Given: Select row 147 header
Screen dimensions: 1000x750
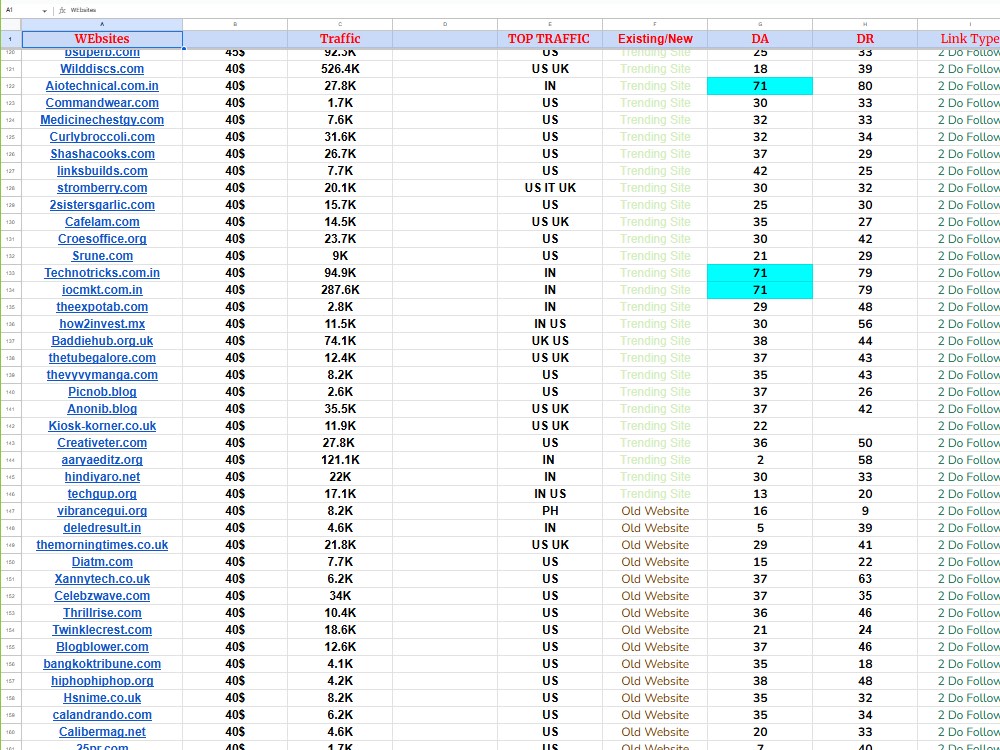Looking at the screenshot, I should click(x=9, y=511).
